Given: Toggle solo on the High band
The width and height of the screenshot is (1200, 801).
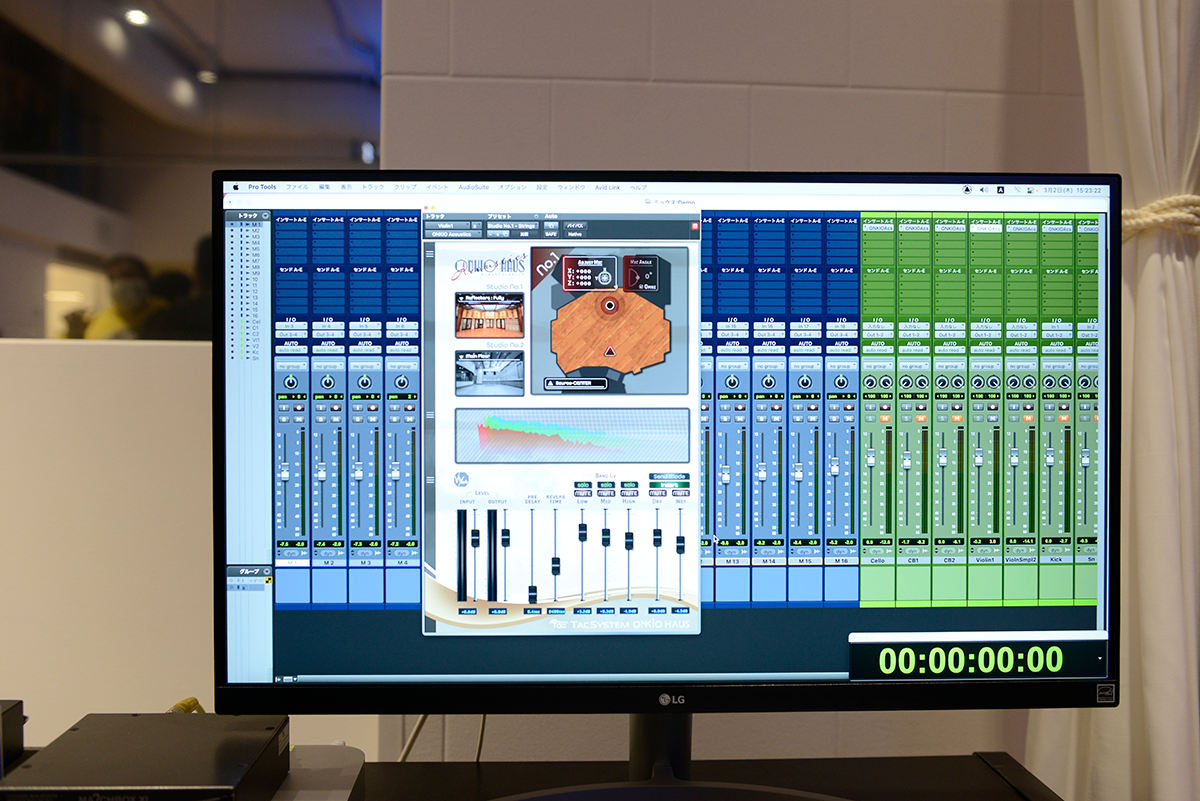Looking at the screenshot, I should pos(629,485).
